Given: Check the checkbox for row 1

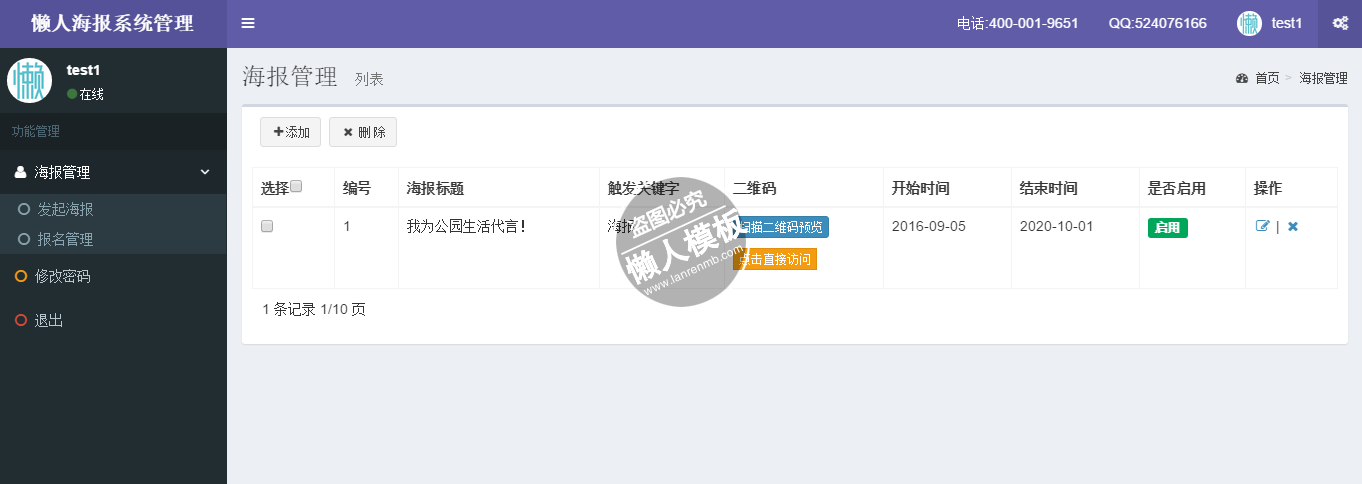Looking at the screenshot, I should click(267, 226).
